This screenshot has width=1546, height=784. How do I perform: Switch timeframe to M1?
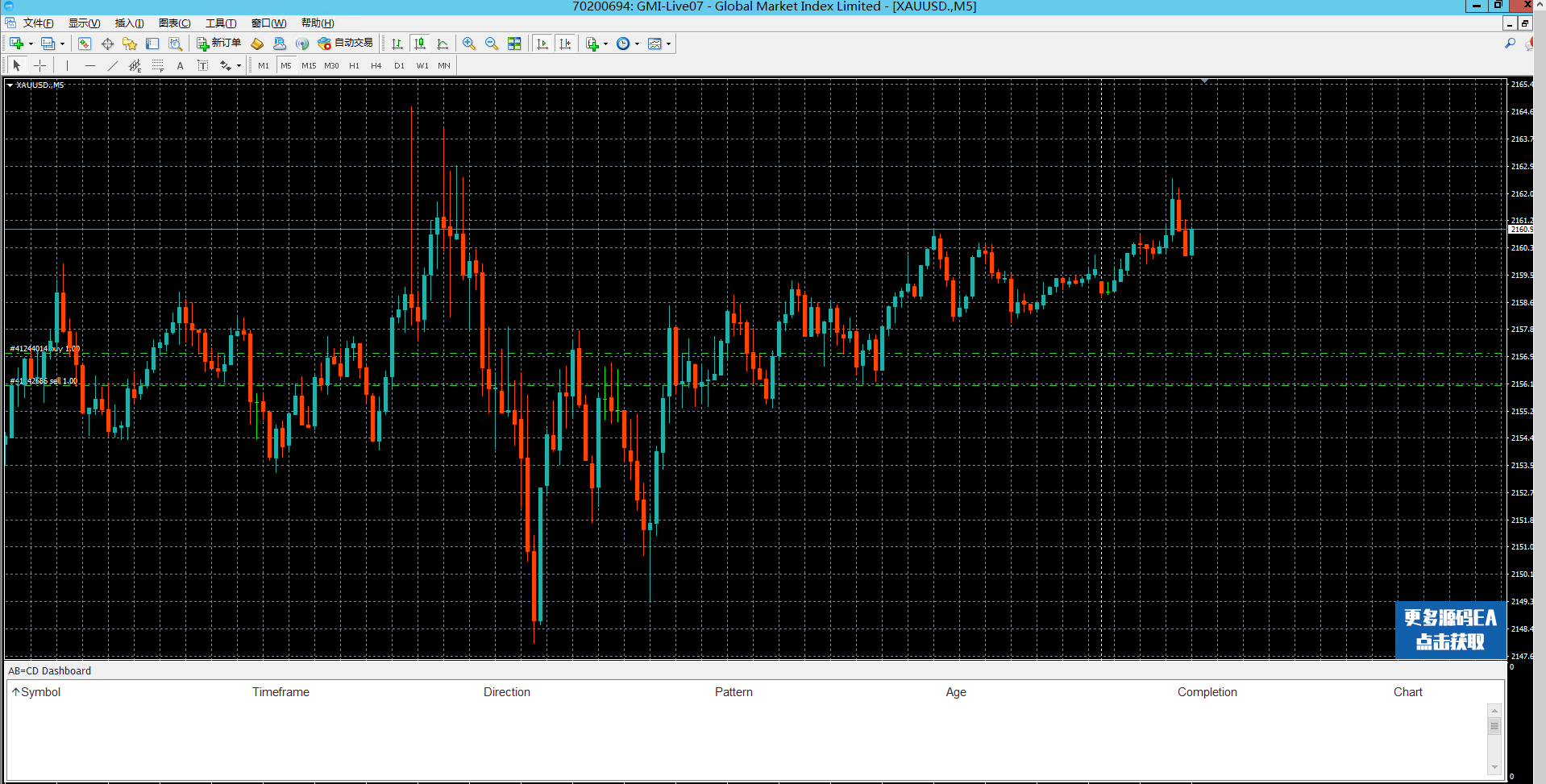264,65
